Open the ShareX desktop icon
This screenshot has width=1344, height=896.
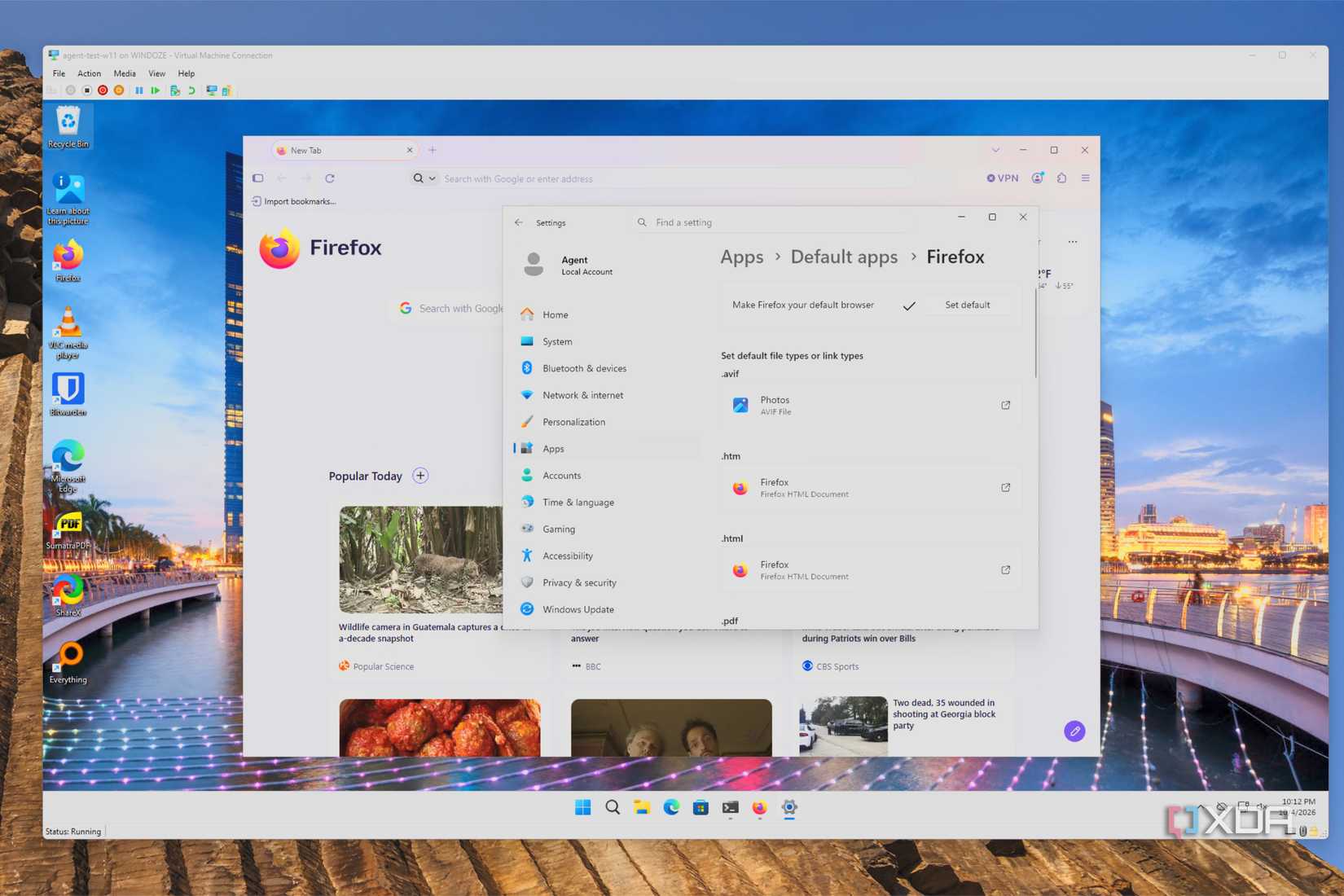[x=68, y=595]
